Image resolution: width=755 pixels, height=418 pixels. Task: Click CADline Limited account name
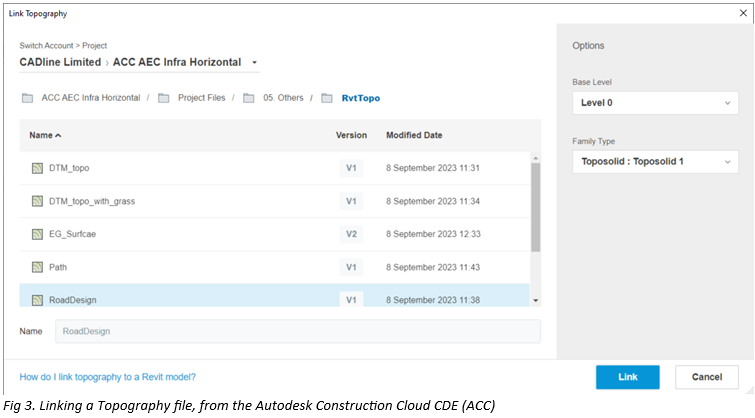point(60,62)
